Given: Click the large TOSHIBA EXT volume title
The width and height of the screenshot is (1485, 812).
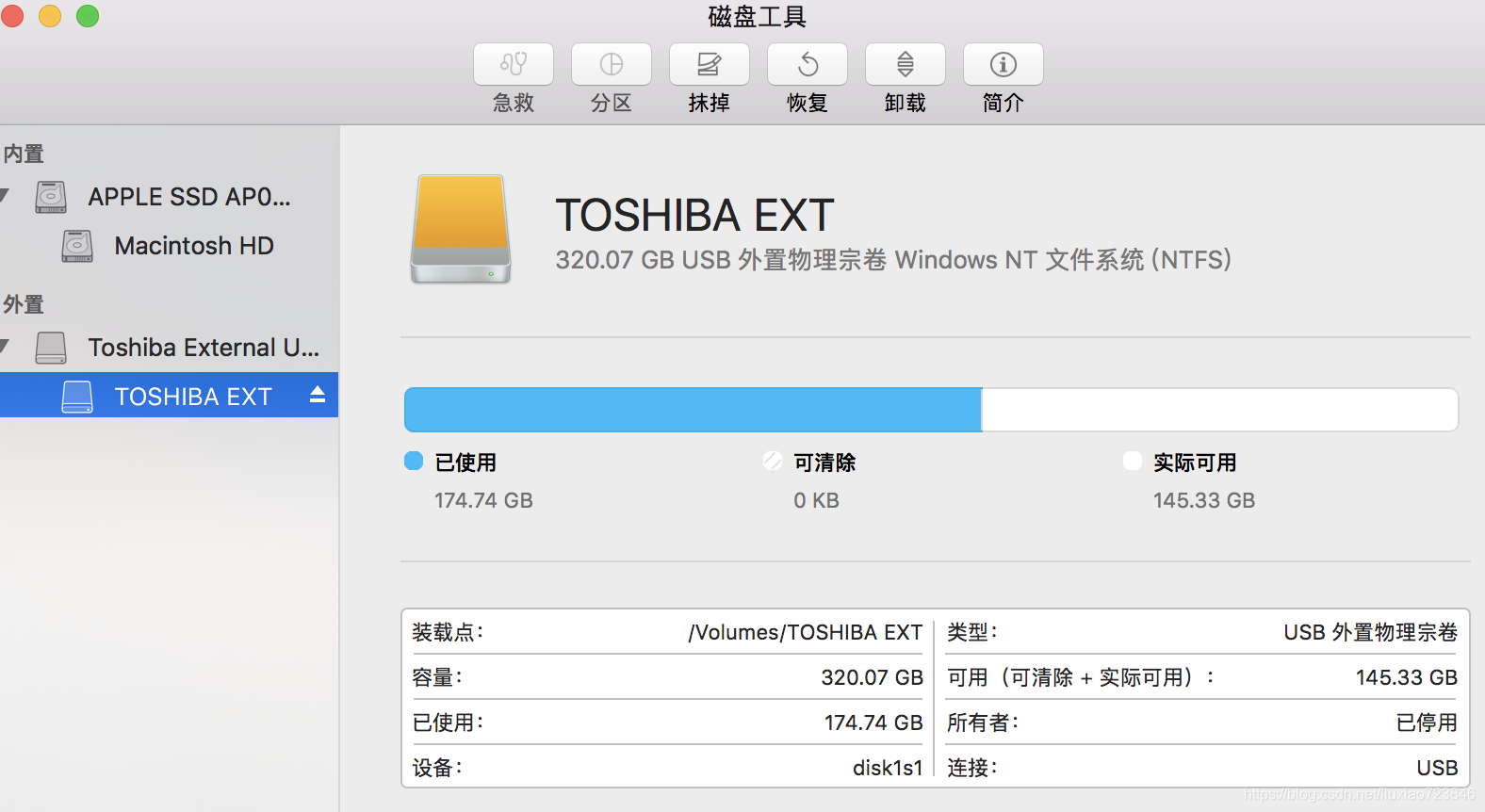Looking at the screenshot, I should 695,216.
